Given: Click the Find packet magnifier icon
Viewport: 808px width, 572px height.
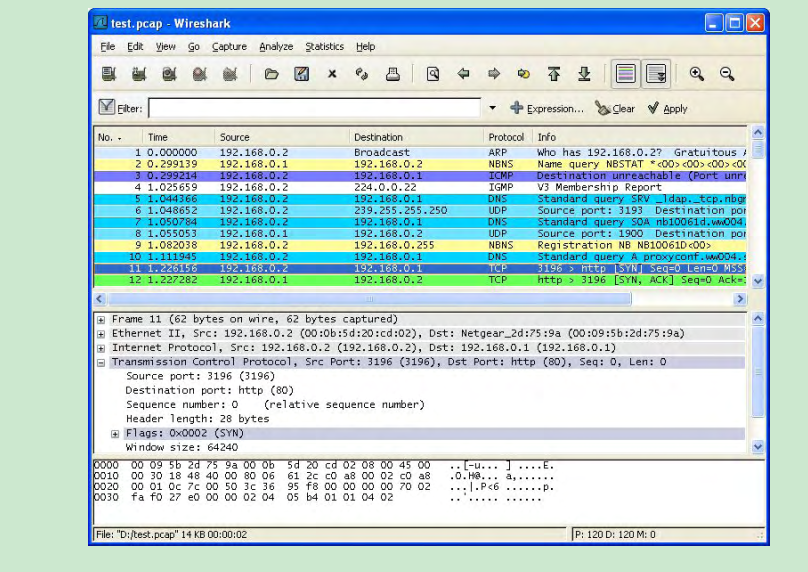Looking at the screenshot, I should (x=433, y=74).
